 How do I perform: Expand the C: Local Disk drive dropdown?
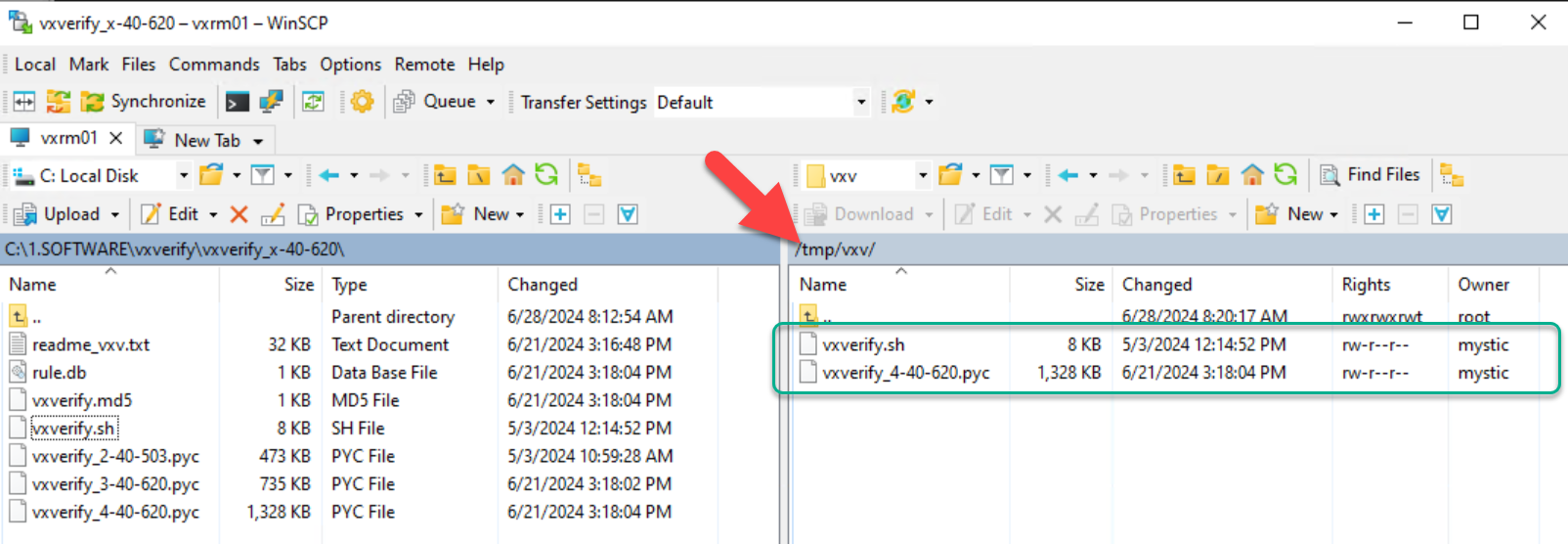coord(183,176)
